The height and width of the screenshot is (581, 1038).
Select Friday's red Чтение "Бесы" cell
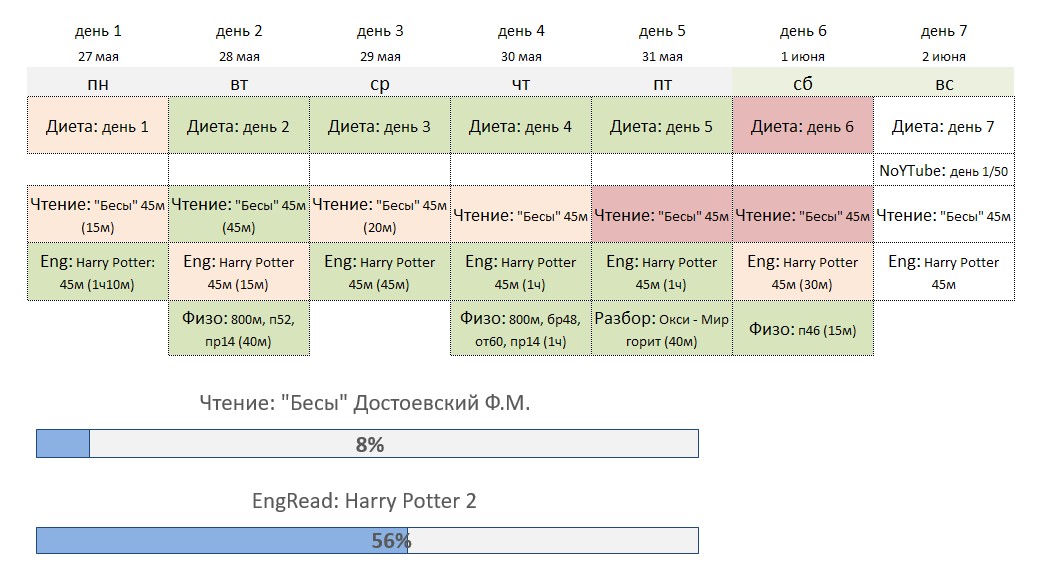coord(662,215)
